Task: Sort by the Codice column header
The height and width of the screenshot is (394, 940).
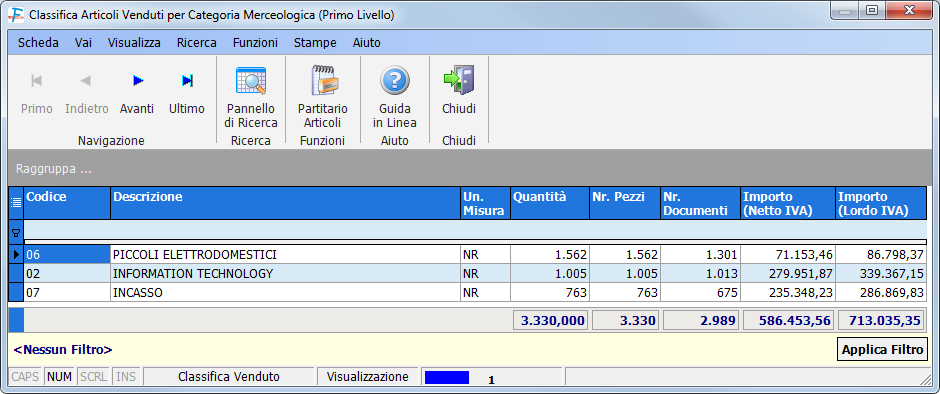Action: tap(67, 203)
